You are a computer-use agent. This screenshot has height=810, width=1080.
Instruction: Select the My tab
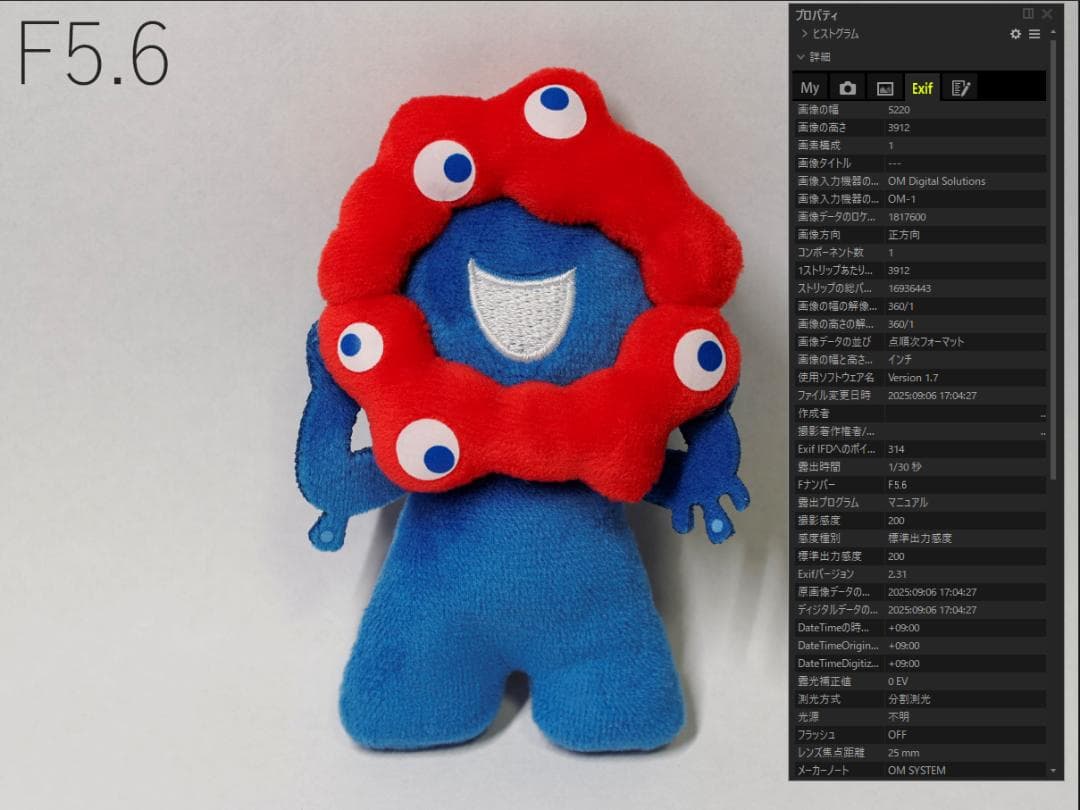click(810, 88)
